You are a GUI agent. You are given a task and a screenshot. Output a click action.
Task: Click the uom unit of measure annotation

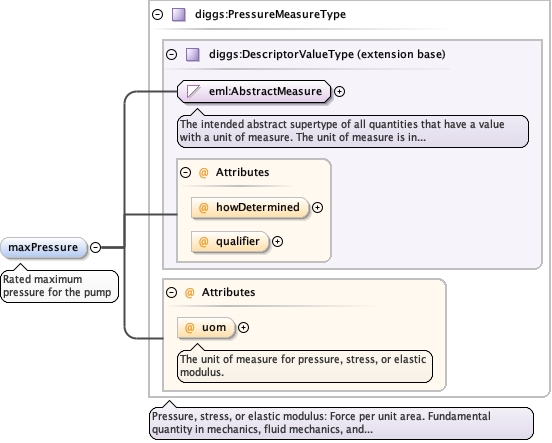click(305, 366)
